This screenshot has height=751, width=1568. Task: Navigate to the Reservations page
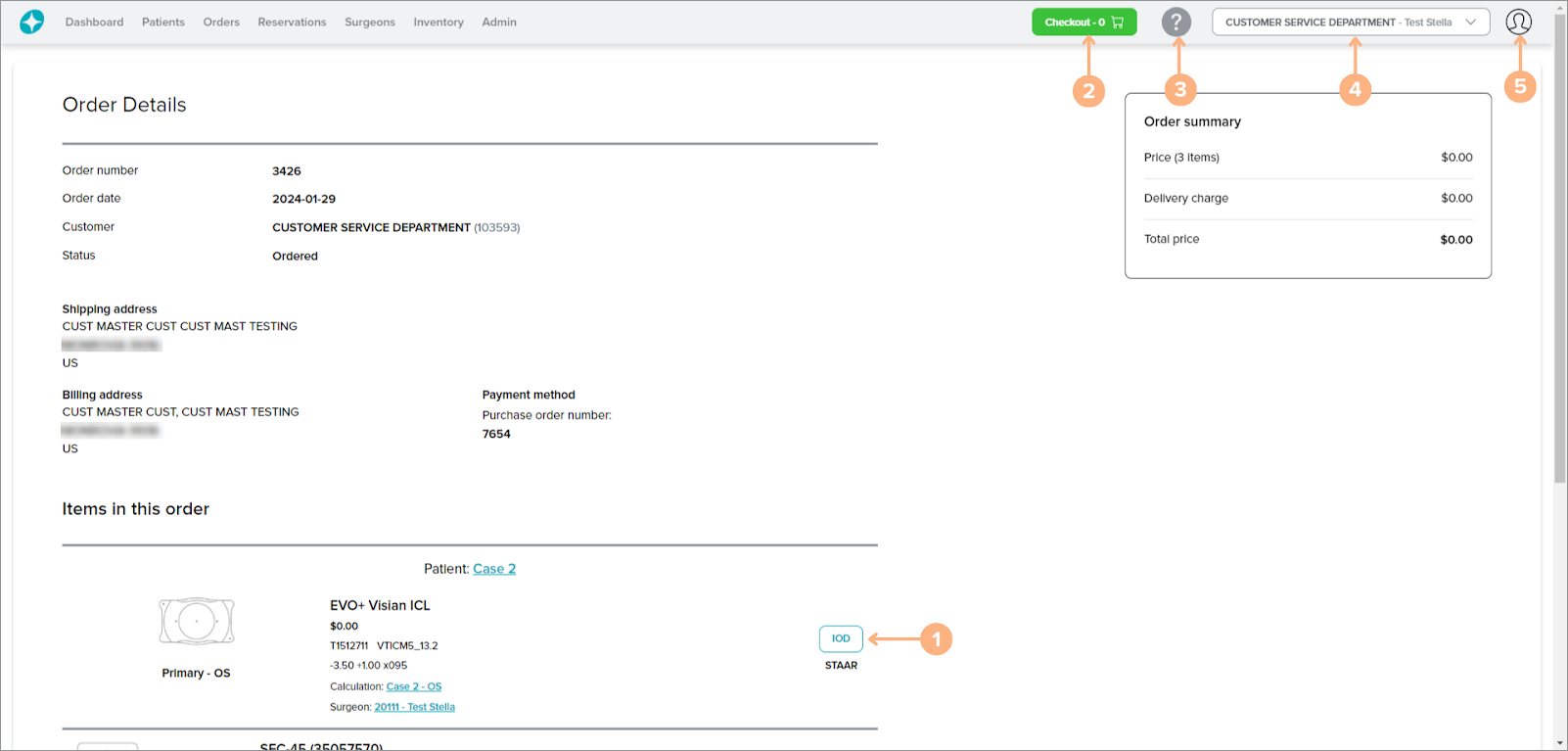pos(292,23)
